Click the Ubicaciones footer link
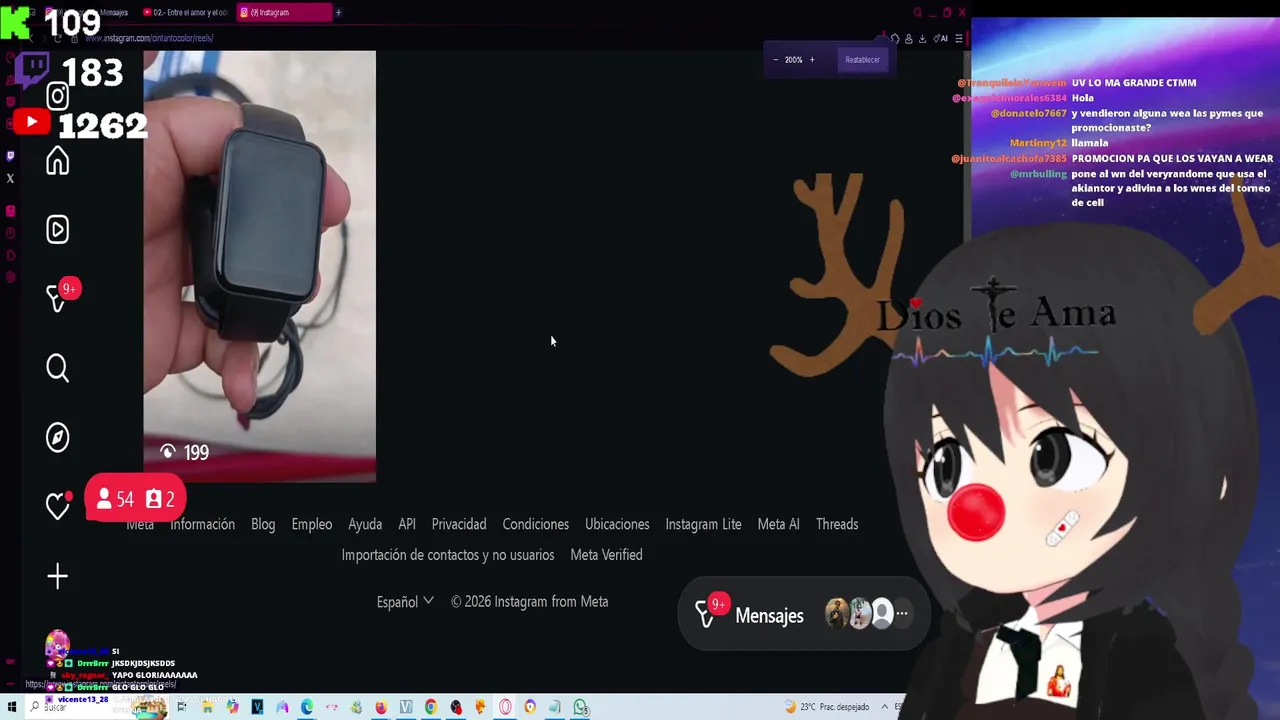This screenshot has height=720, width=1280. 617,524
